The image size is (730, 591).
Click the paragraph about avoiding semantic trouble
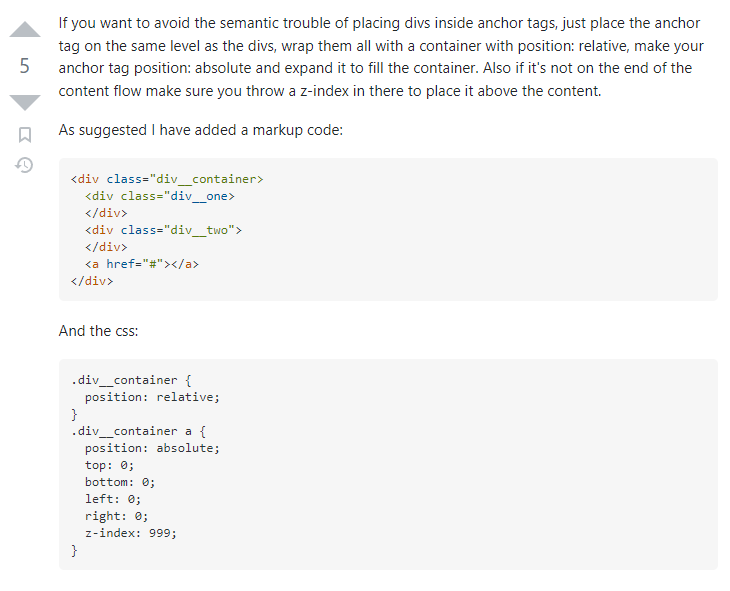click(x=381, y=57)
